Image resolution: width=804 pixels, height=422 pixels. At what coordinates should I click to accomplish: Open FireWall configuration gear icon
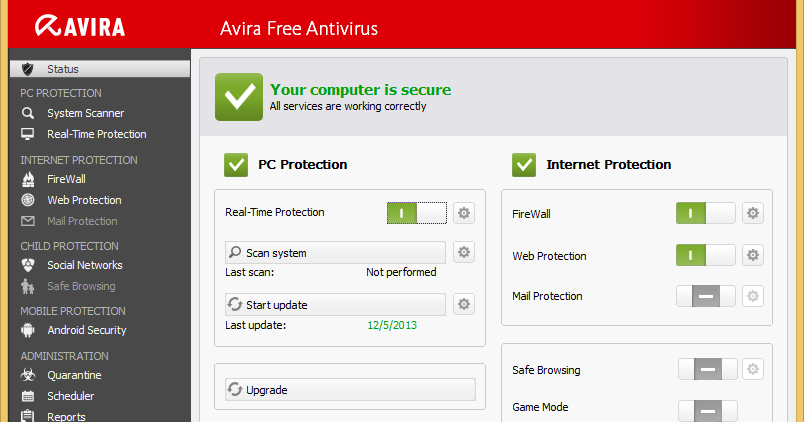pyautogui.click(x=752, y=213)
